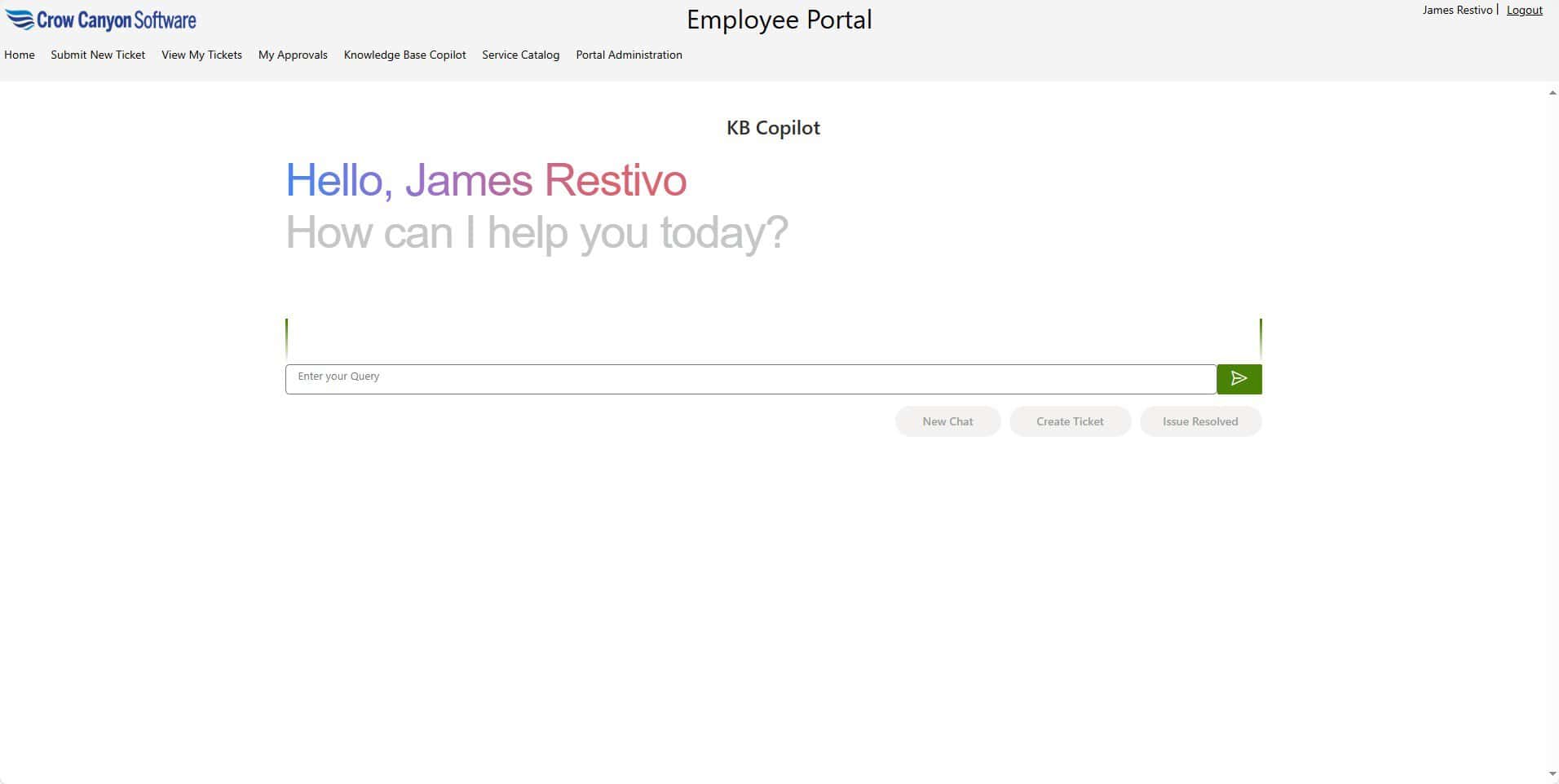Open My Approvals
This screenshot has height=784, width=1559.
(293, 55)
